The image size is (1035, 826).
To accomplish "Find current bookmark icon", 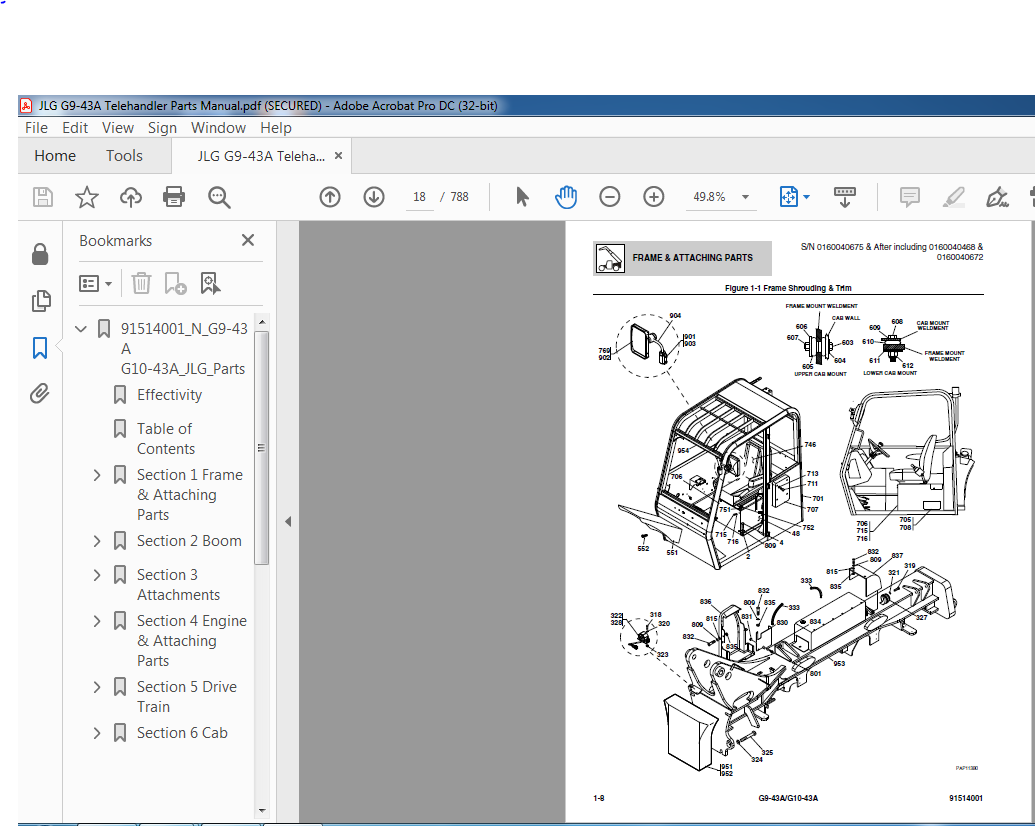I will click(x=210, y=283).
